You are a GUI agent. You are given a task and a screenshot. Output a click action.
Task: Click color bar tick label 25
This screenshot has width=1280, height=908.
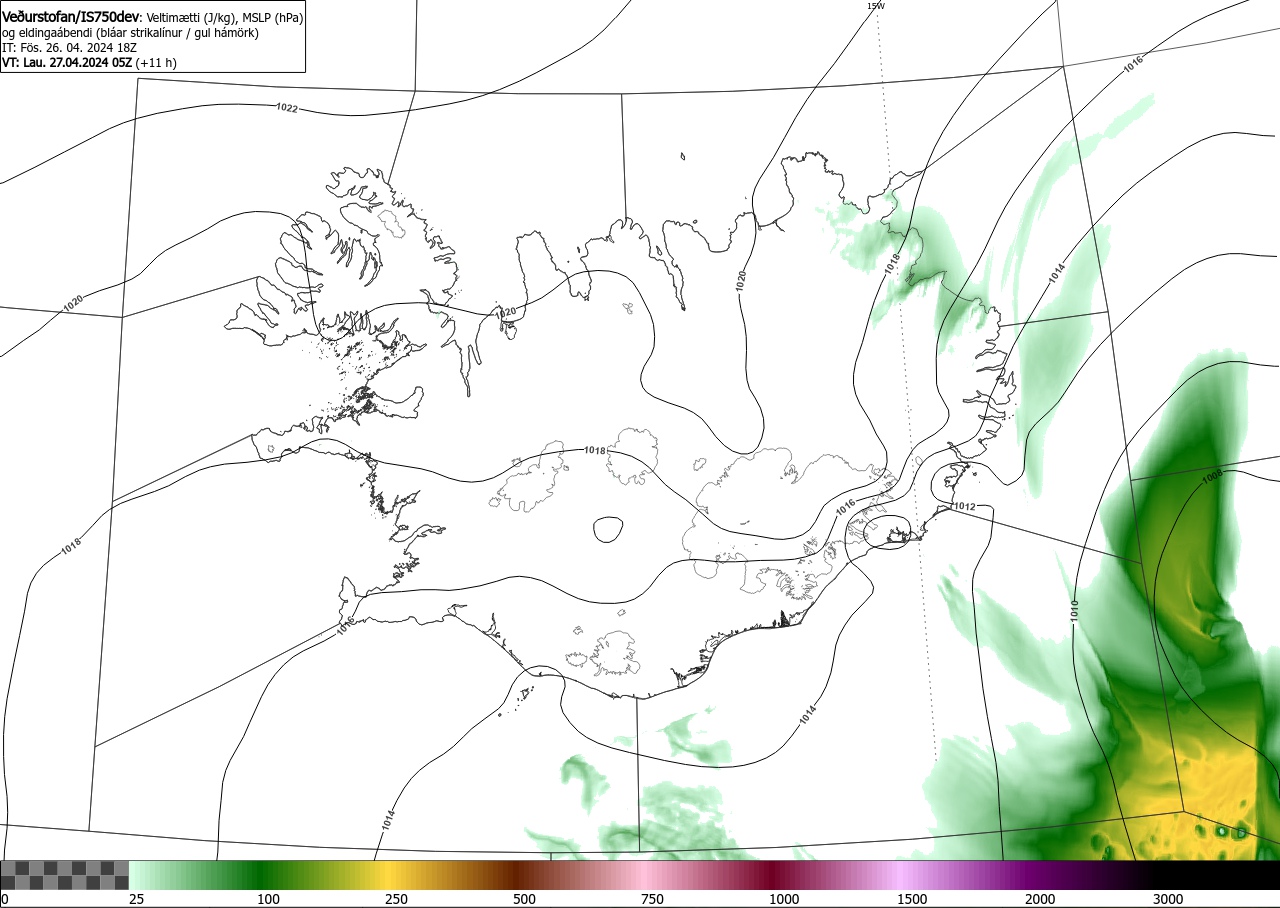point(136,899)
